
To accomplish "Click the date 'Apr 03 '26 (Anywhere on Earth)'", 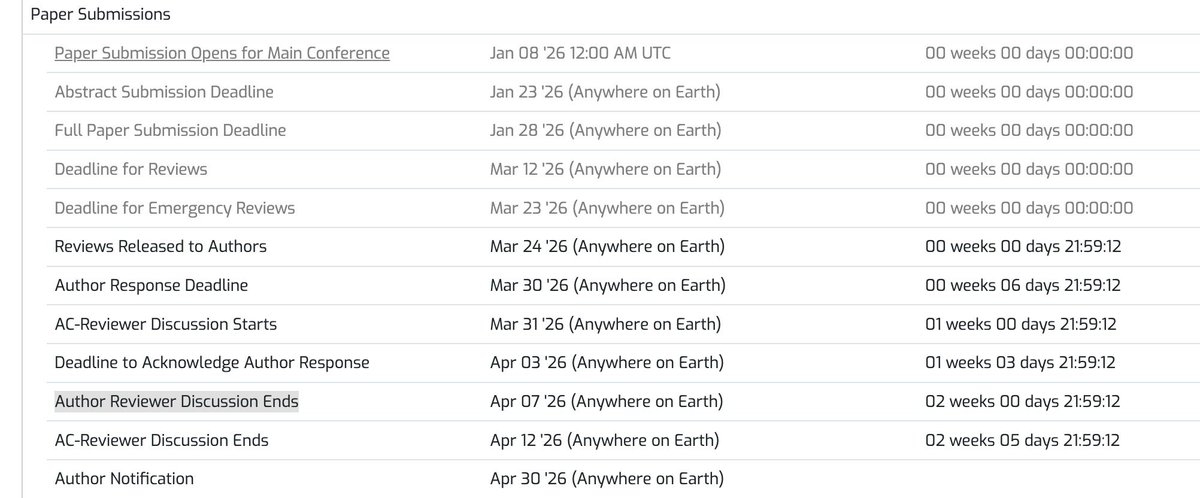I will point(606,363).
